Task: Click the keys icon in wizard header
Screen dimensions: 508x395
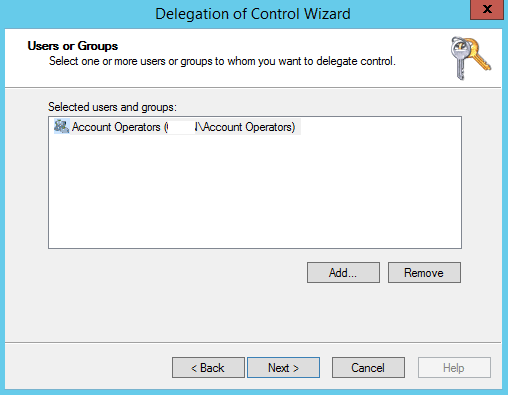Action: click(471, 58)
